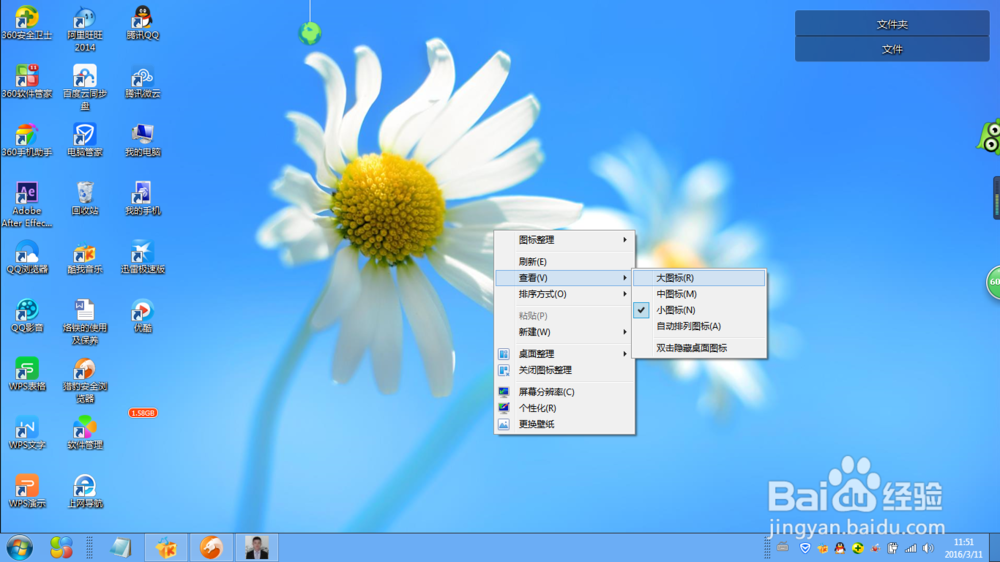Open the notepad icon on the taskbar
Viewport: 1000px width, 562px height.
pyautogui.click(x=121, y=548)
